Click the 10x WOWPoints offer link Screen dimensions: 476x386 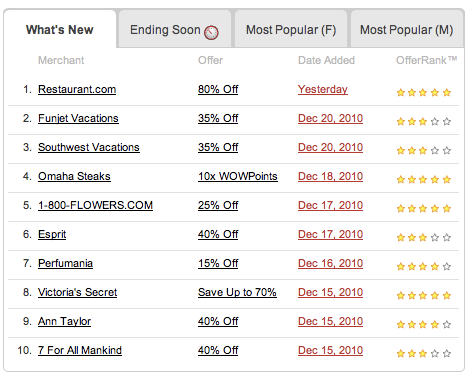(x=238, y=176)
